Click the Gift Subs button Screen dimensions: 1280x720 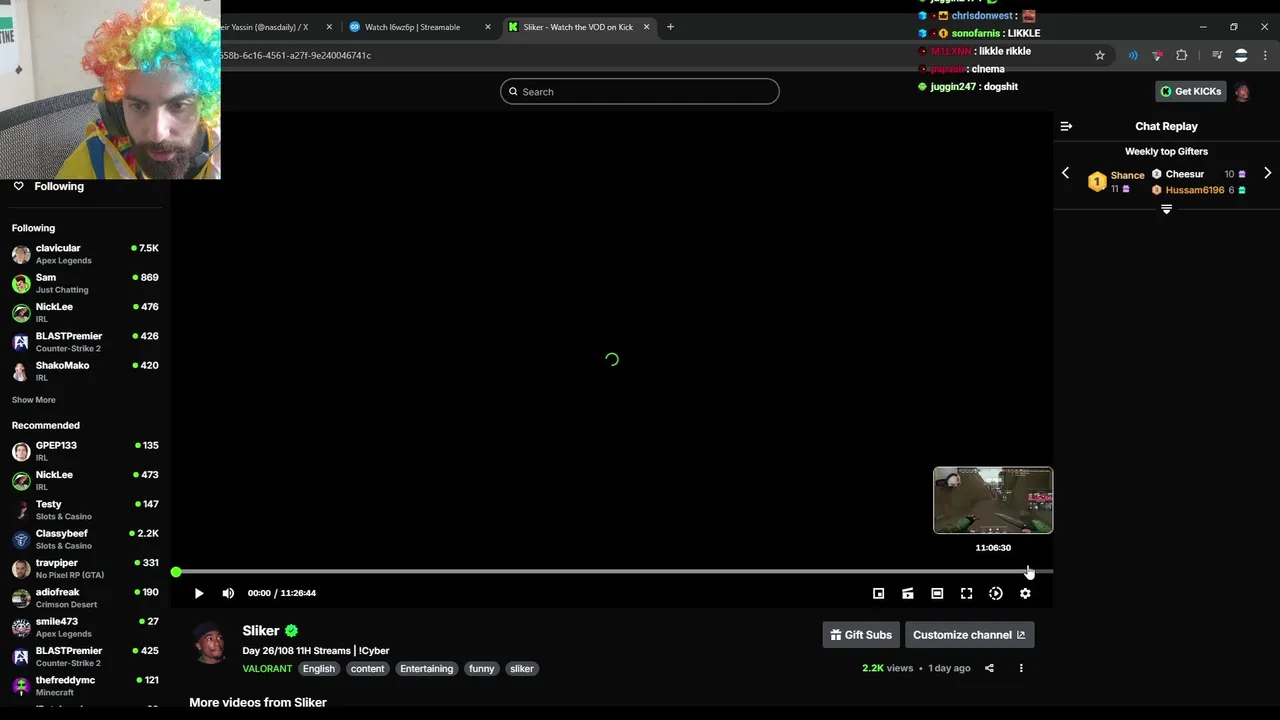861,635
